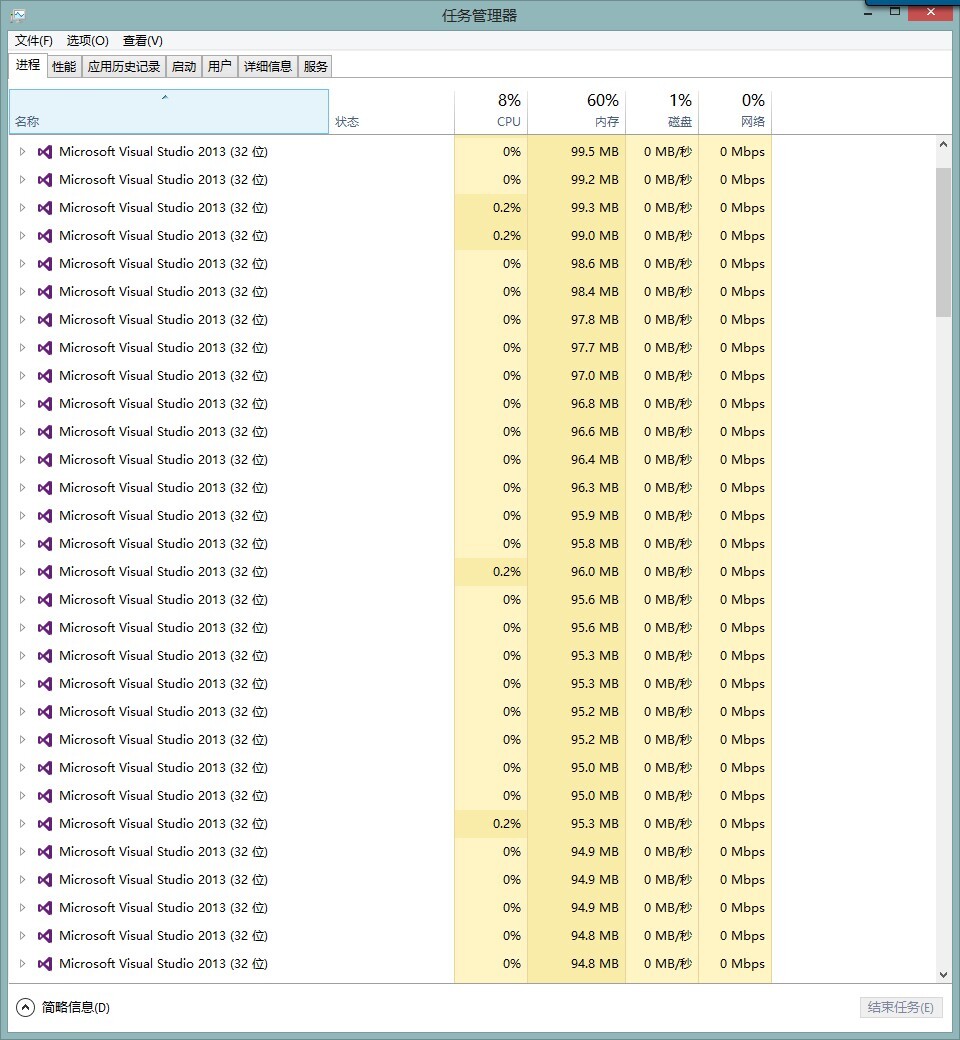
Task: Expand the process row using 95.8 MB memory
Action: [22, 544]
